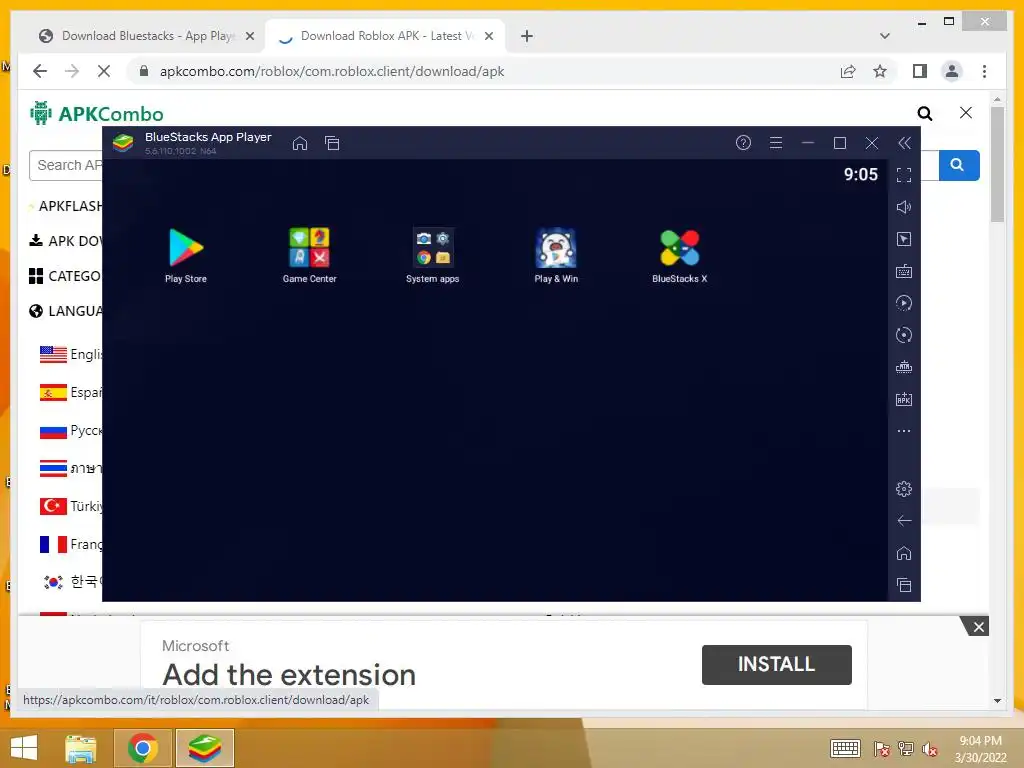Open Chrome tab search dropdown arrow
1024x768 pixels.
(x=885, y=36)
